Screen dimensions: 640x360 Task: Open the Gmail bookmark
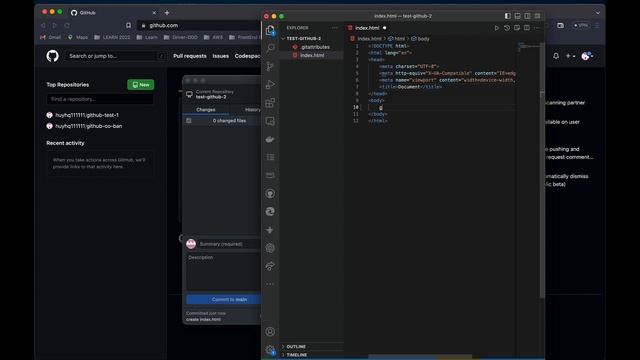[51, 37]
